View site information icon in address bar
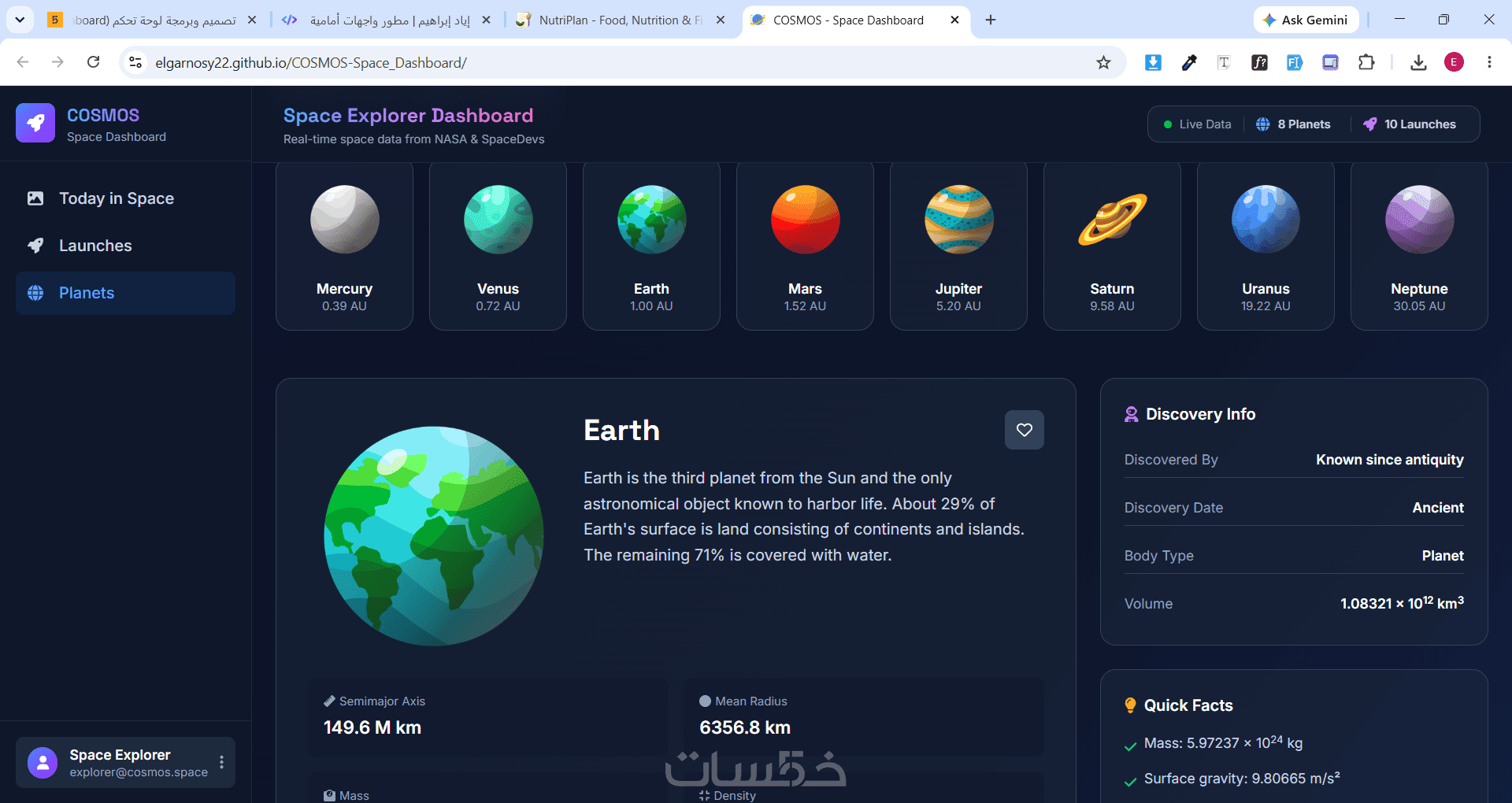 click(x=135, y=62)
